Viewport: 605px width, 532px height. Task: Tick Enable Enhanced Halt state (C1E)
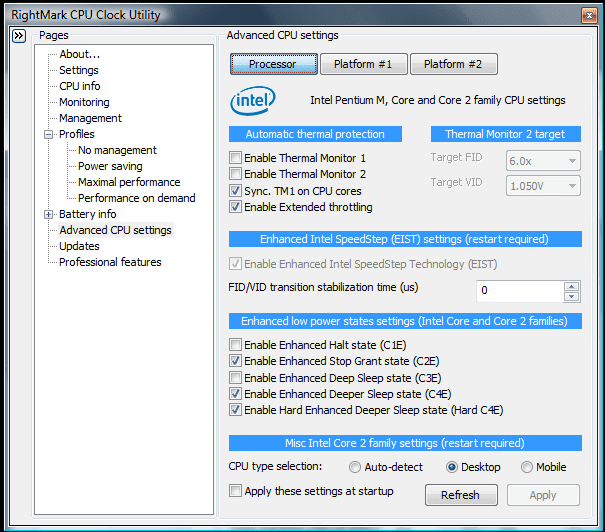(235, 345)
